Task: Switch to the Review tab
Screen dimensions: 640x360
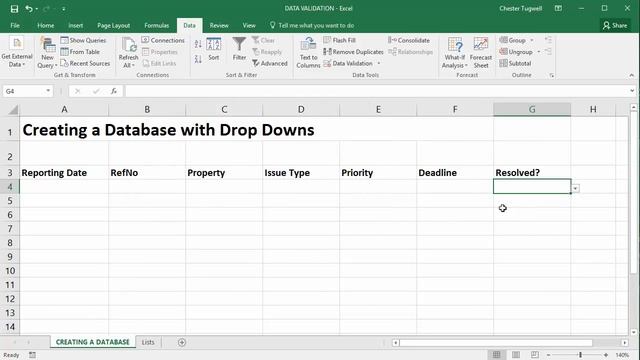Action: [219, 25]
